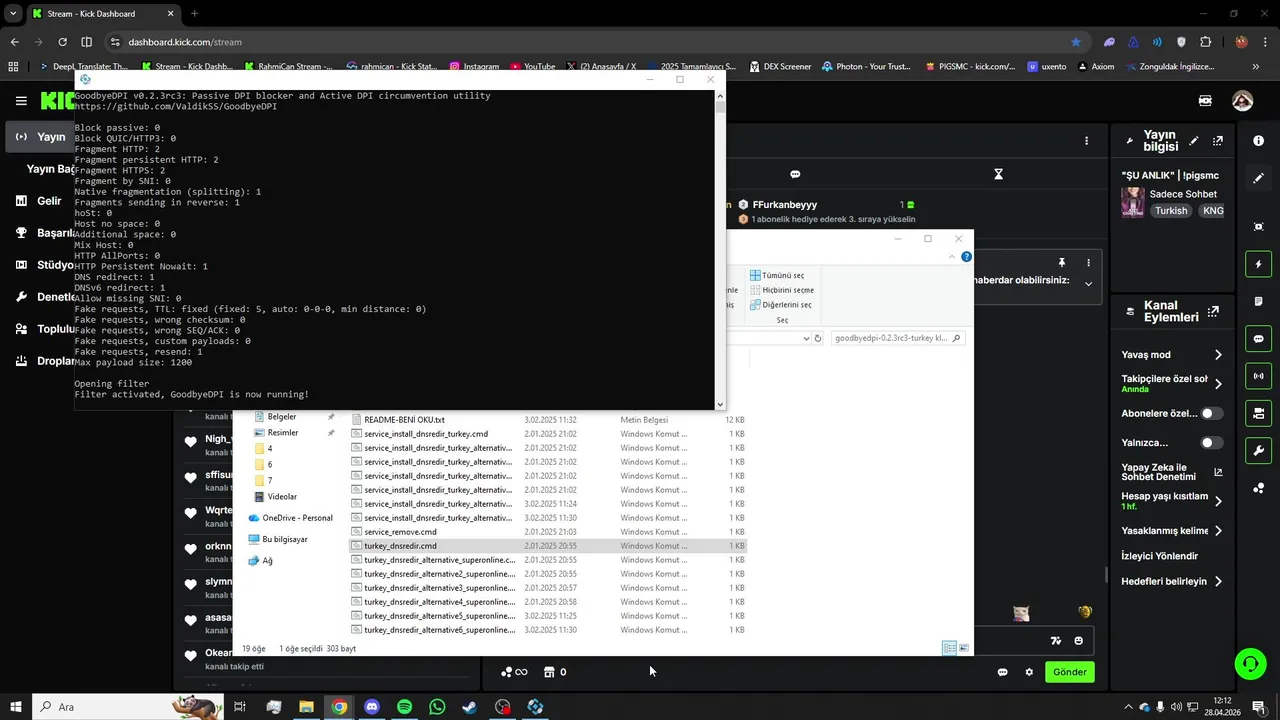Click the info icon in right toolbar
The image size is (1280, 720).
(x=1258, y=141)
